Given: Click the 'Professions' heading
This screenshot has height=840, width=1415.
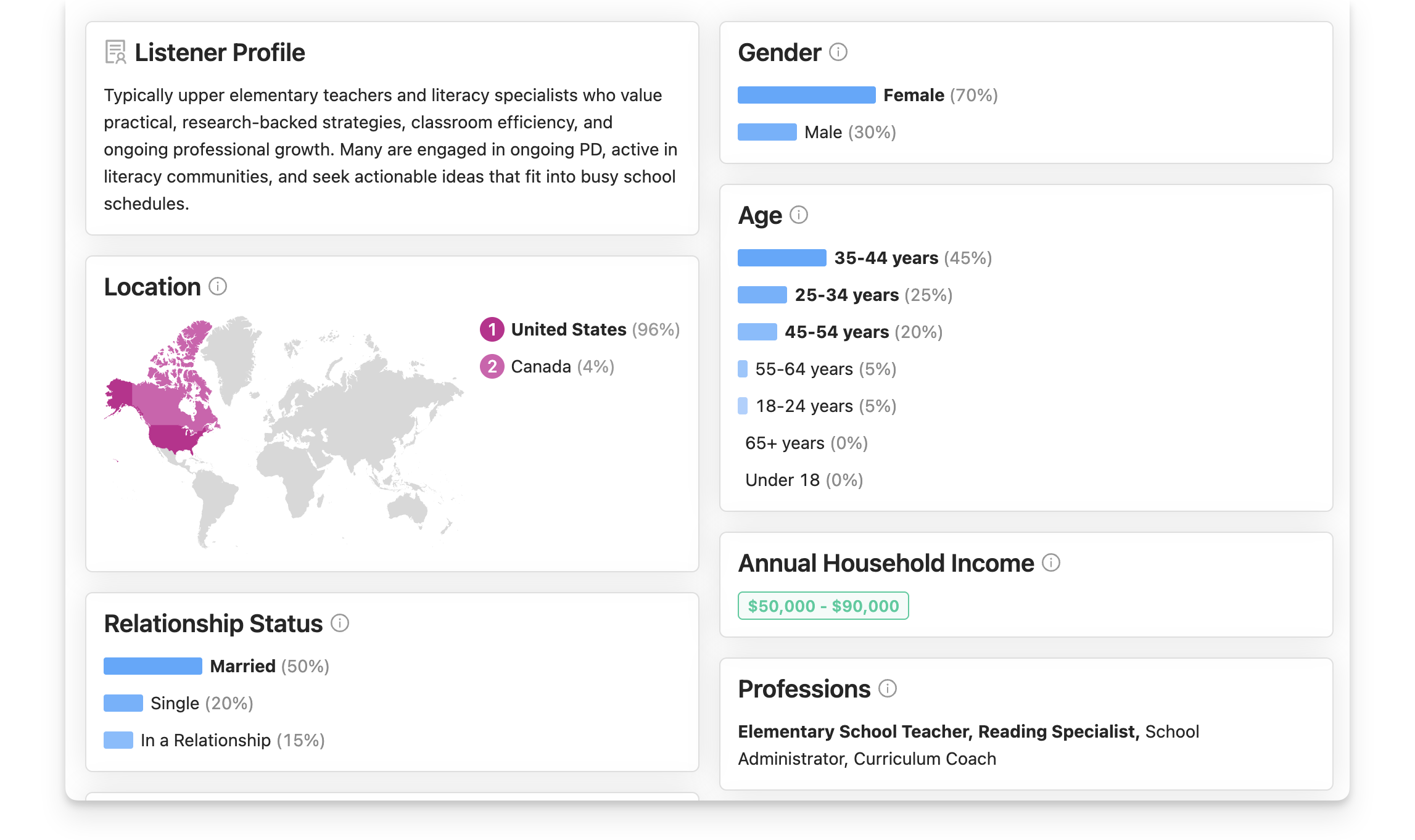Looking at the screenshot, I should click(x=804, y=689).
